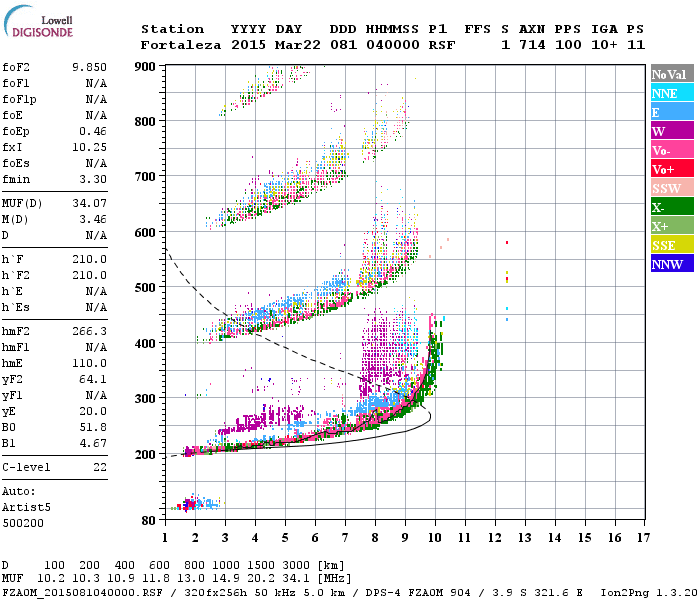Select the X+ light green legend swatch
Screen dimensions: 700x600
[672, 226]
